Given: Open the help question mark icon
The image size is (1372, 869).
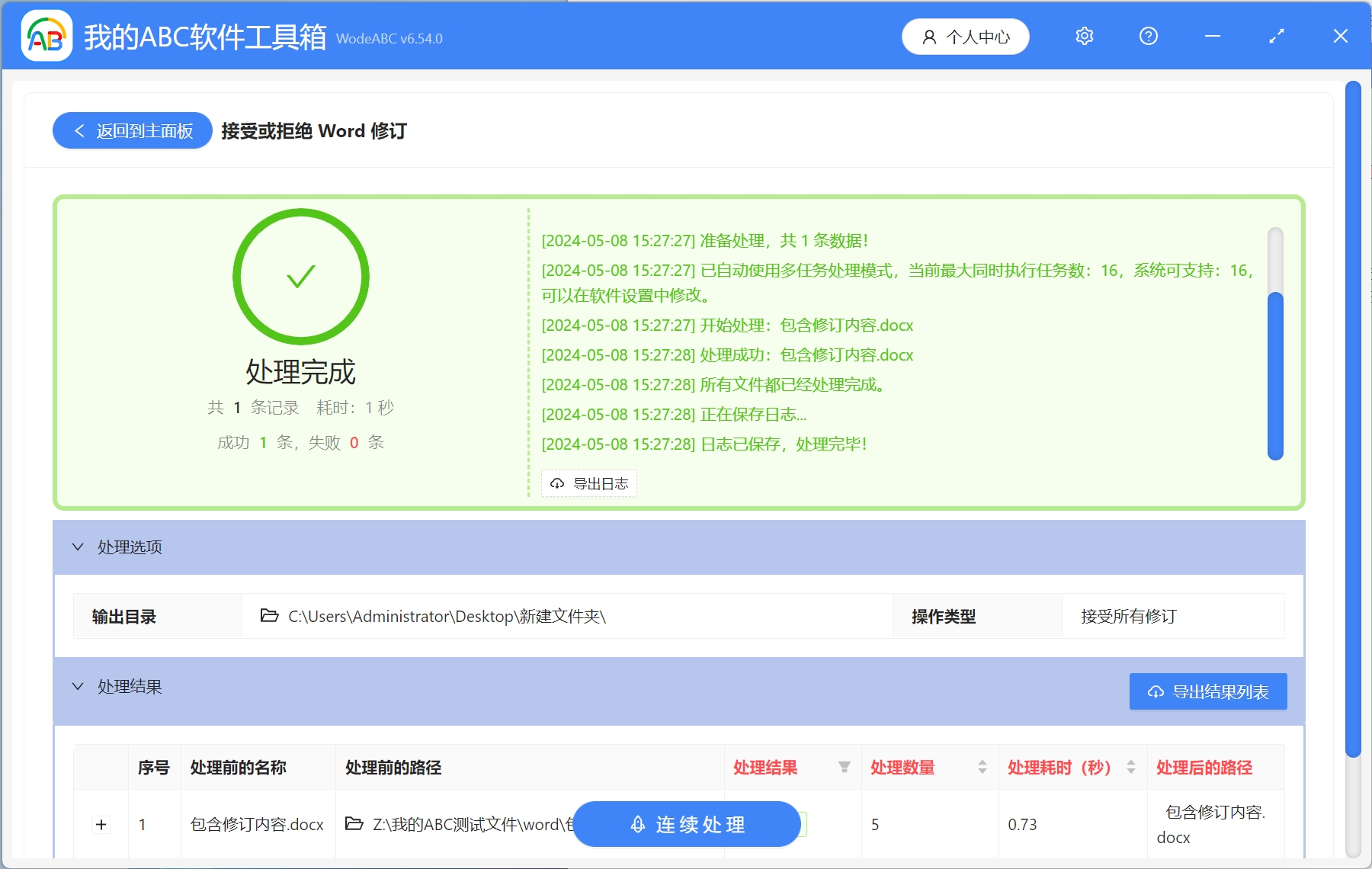Looking at the screenshot, I should (x=1149, y=36).
